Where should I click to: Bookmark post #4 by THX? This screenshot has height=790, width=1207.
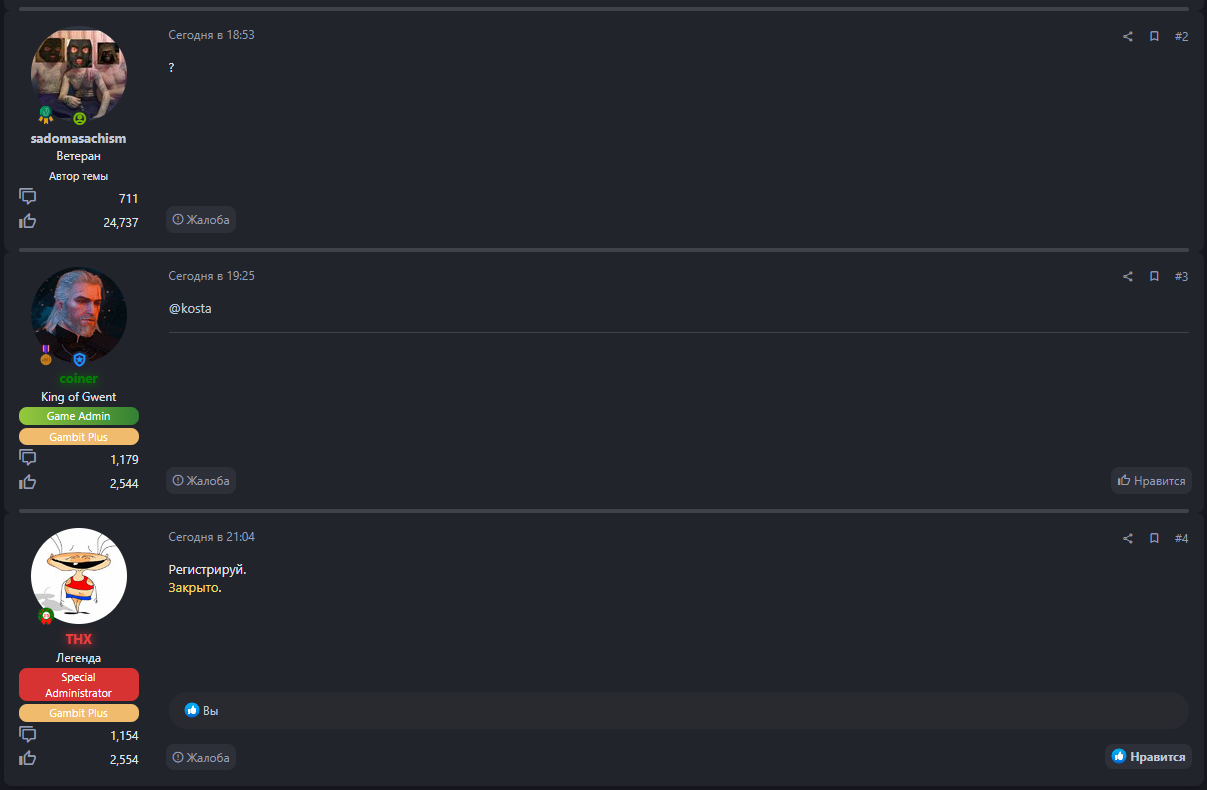(x=1154, y=539)
